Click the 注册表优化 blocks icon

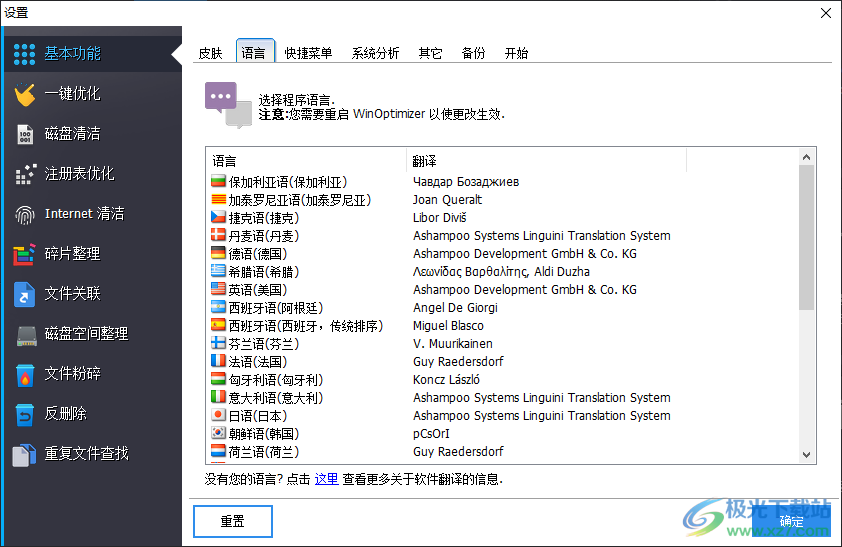pyautogui.click(x=25, y=174)
